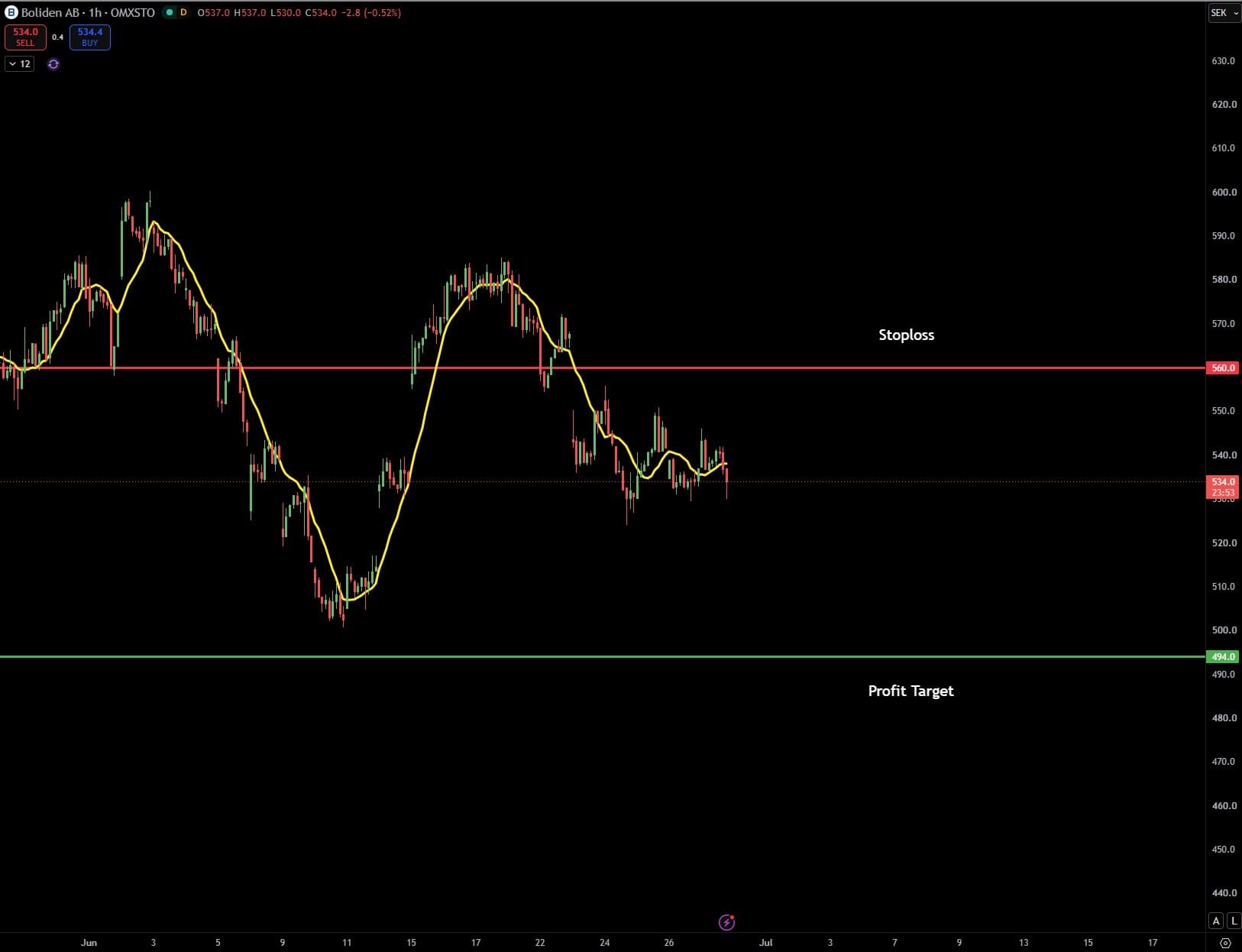Select the green Profit Target horizontal line
Screen dimensions: 1242x952
pos(764,657)
